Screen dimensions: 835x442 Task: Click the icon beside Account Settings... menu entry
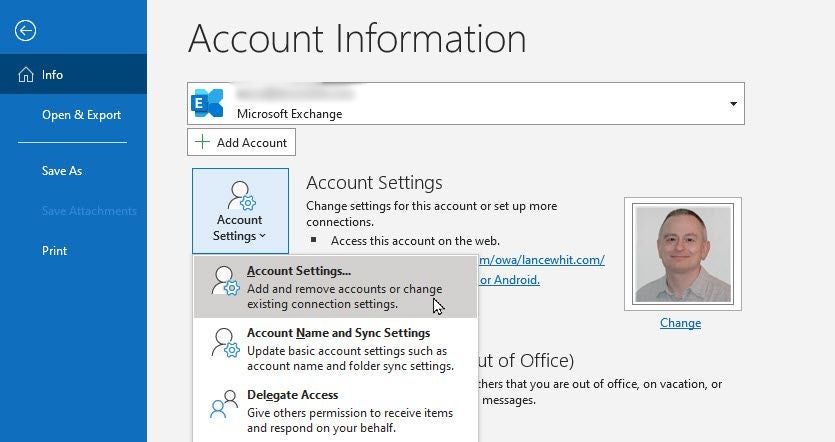225,281
